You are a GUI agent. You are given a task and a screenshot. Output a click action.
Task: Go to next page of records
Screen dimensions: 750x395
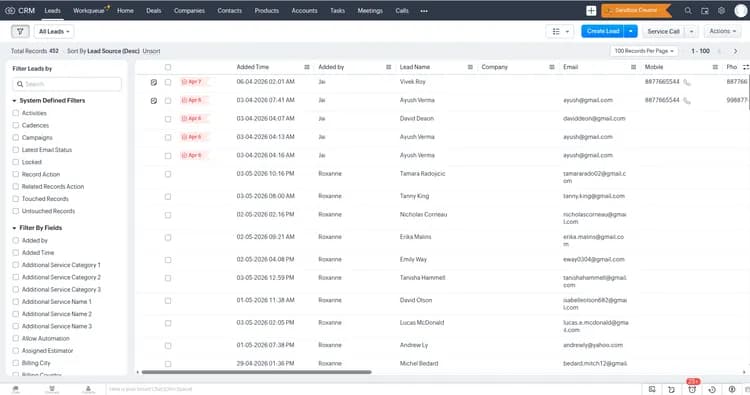pyautogui.click(x=735, y=51)
